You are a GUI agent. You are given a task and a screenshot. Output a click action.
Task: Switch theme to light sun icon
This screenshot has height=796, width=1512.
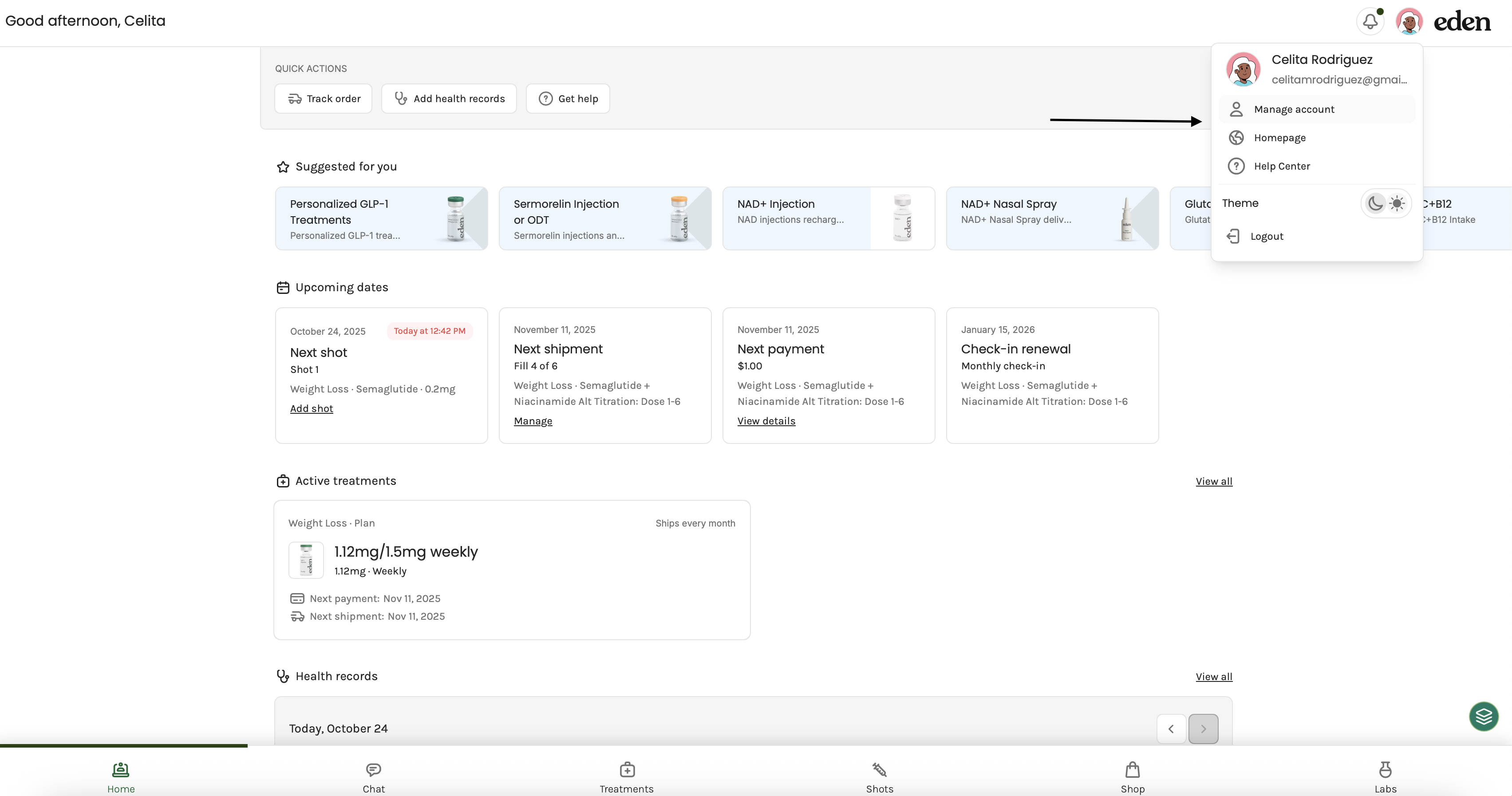point(1397,204)
